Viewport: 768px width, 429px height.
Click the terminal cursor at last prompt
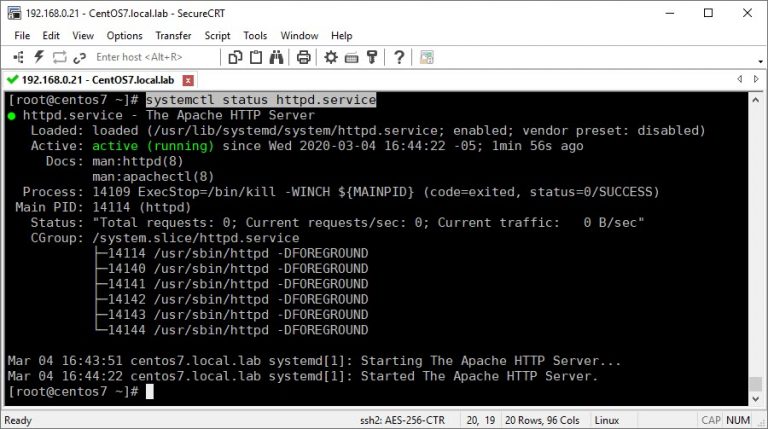click(x=150, y=391)
